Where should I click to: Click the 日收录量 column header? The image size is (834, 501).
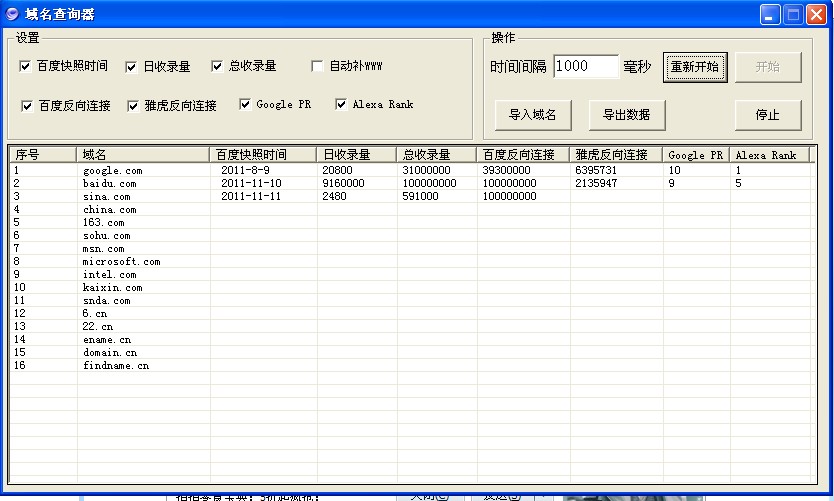(356, 155)
